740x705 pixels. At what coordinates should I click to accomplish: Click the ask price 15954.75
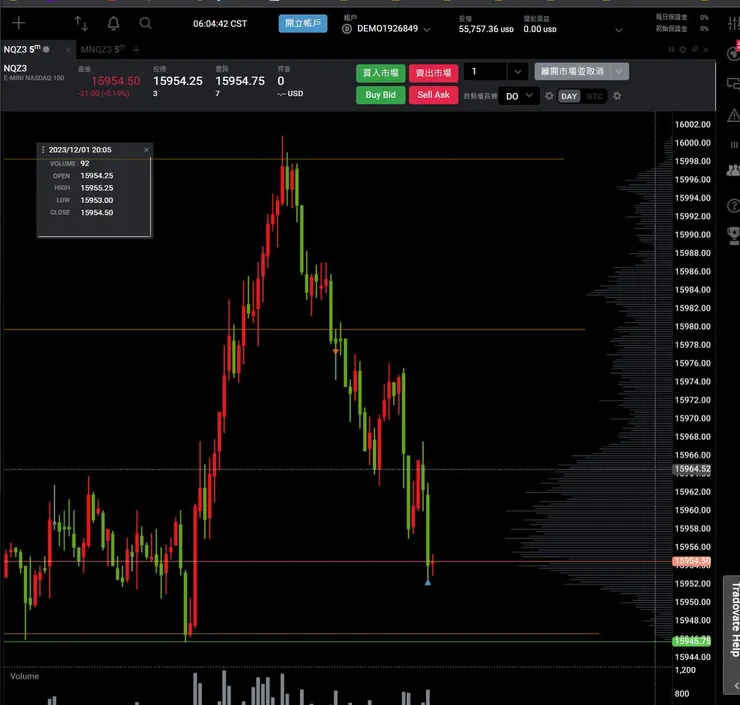point(240,81)
